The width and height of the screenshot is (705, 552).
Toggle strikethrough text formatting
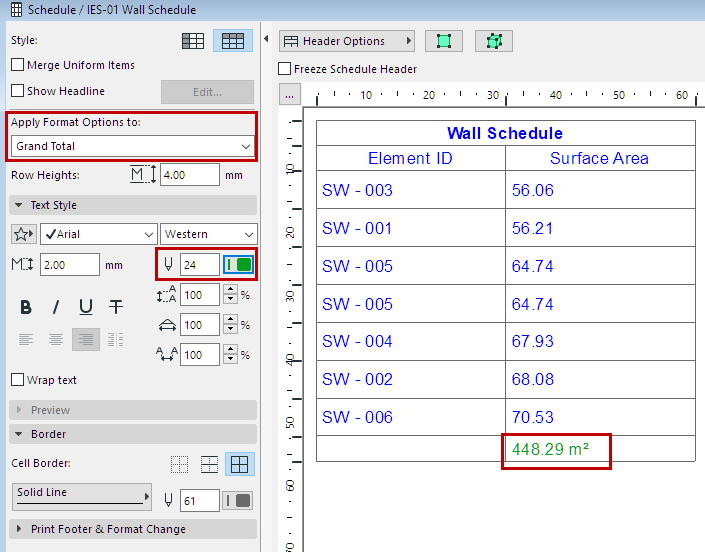coord(116,307)
